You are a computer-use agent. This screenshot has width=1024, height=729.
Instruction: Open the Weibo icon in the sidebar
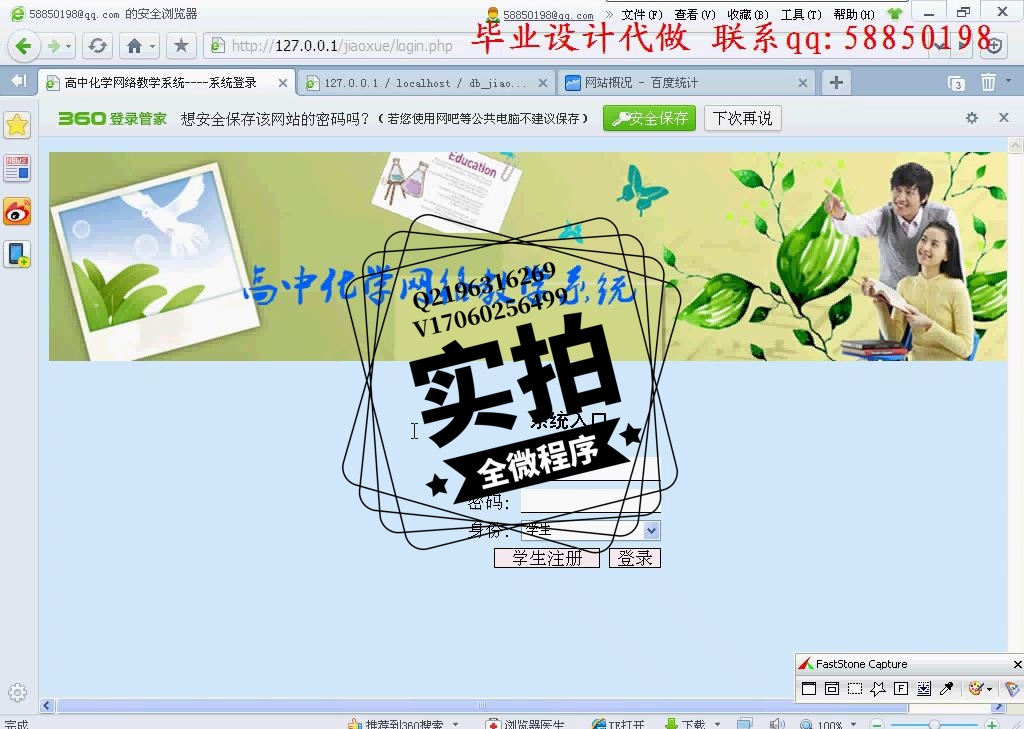pyautogui.click(x=17, y=212)
